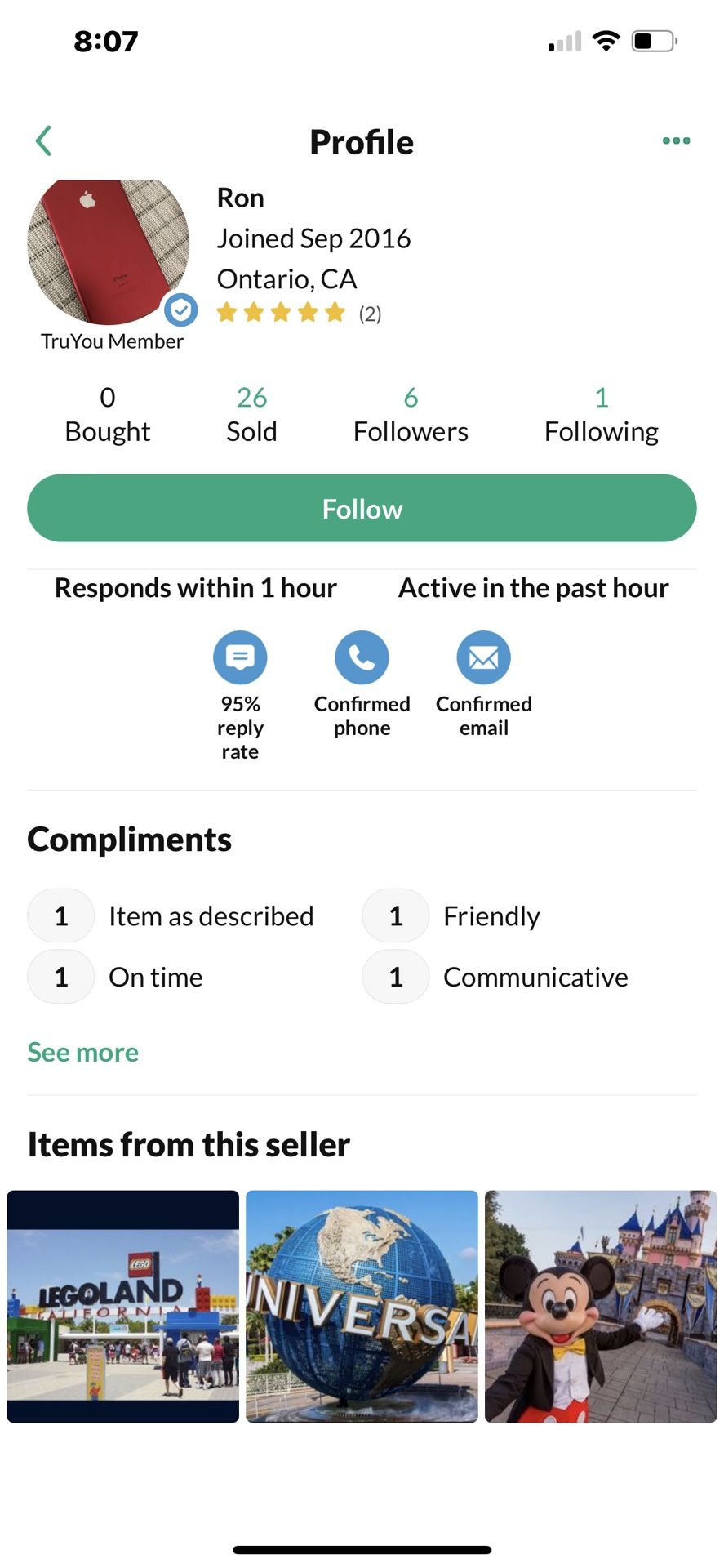Tap the Confirmed email envelope icon
724x1568 pixels.
pos(483,657)
